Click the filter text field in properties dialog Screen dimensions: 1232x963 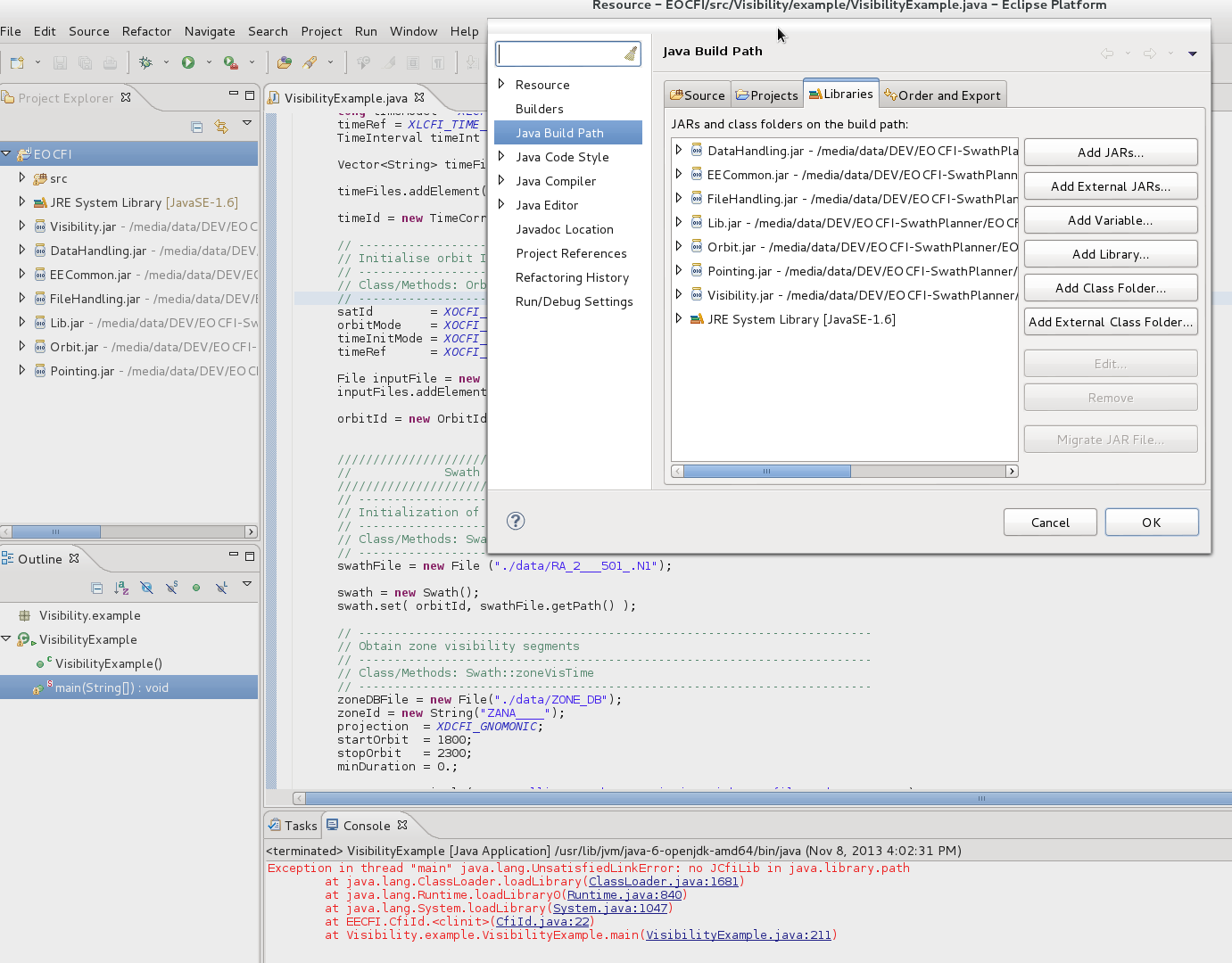pyautogui.click(x=559, y=54)
